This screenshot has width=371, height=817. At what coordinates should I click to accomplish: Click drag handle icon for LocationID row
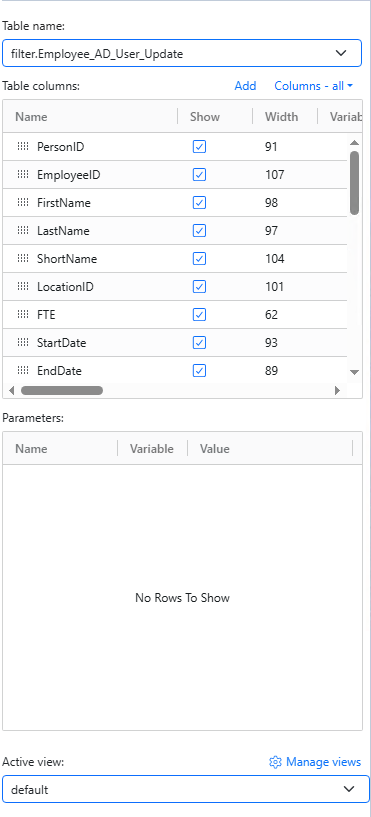[x=22, y=287]
